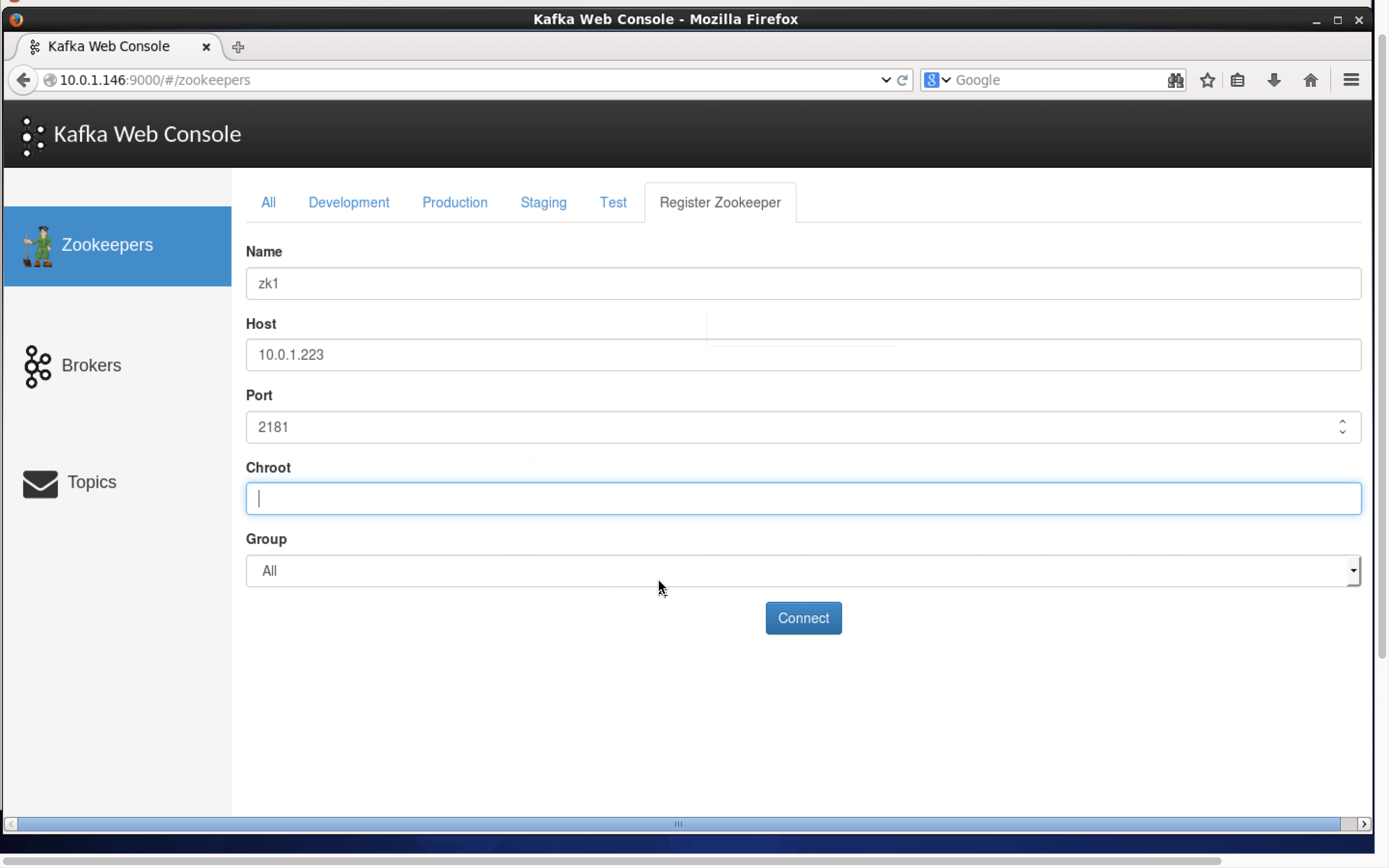Reload the current page
The width and height of the screenshot is (1389, 868).
902,80
